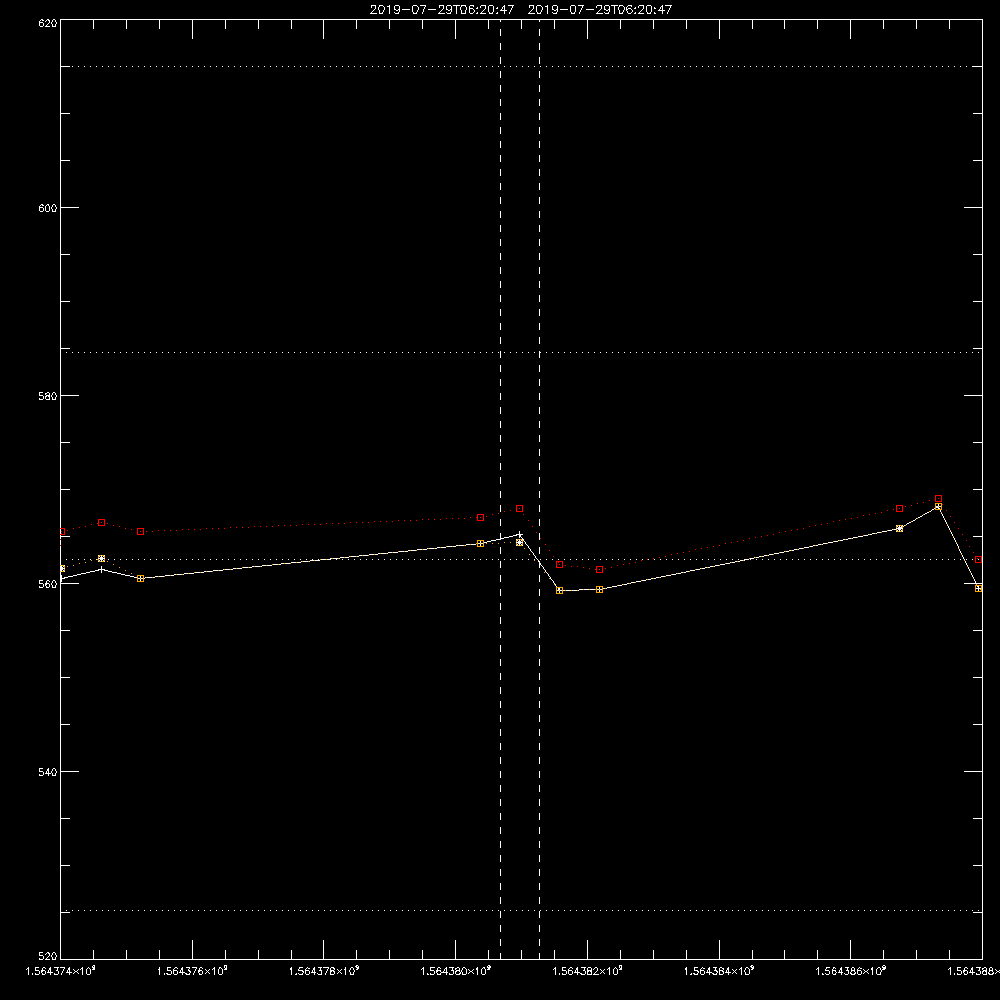Select the 600 y-axis label
This screenshot has width=1000, height=1000.
48,208
